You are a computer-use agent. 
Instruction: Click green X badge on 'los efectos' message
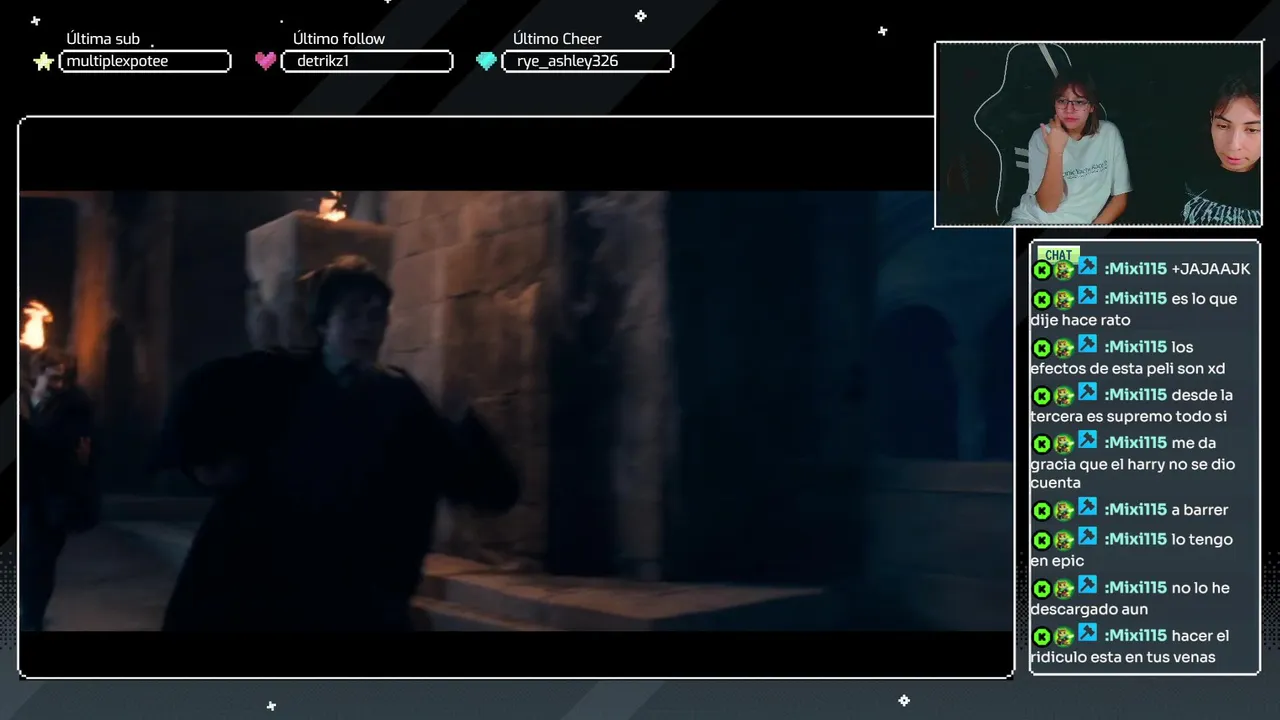[x=1042, y=348]
